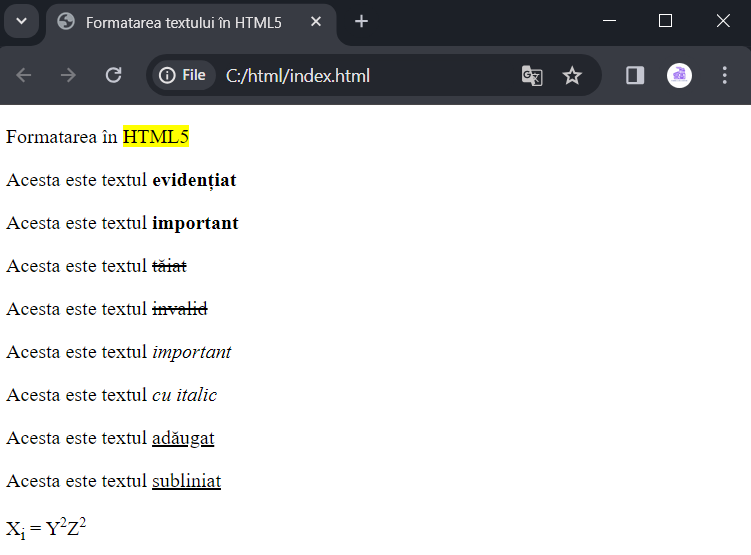Open the Google Translate icon
The image size is (751, 555).
532,76
